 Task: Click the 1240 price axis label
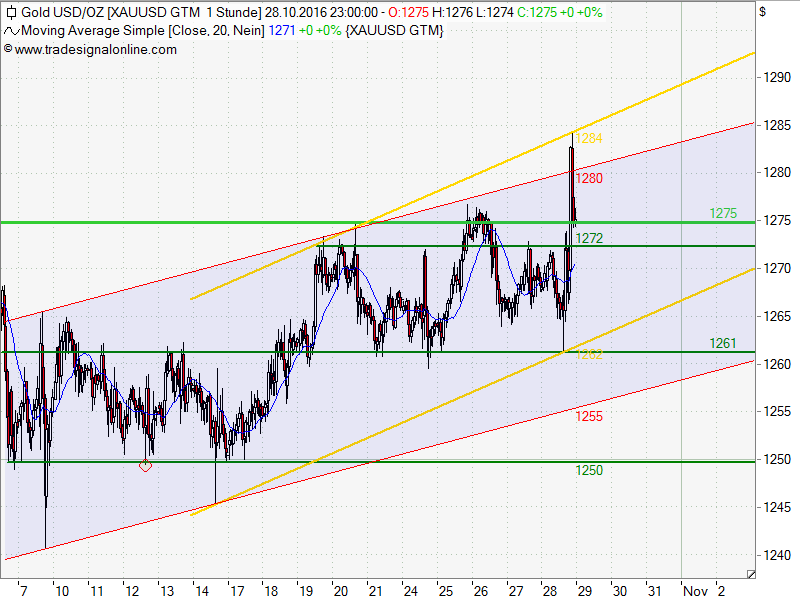(777, 555)
